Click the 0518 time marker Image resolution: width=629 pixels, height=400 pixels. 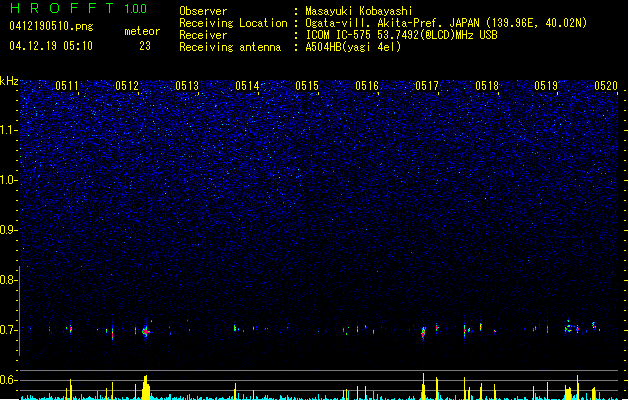(x=487, y=86)
